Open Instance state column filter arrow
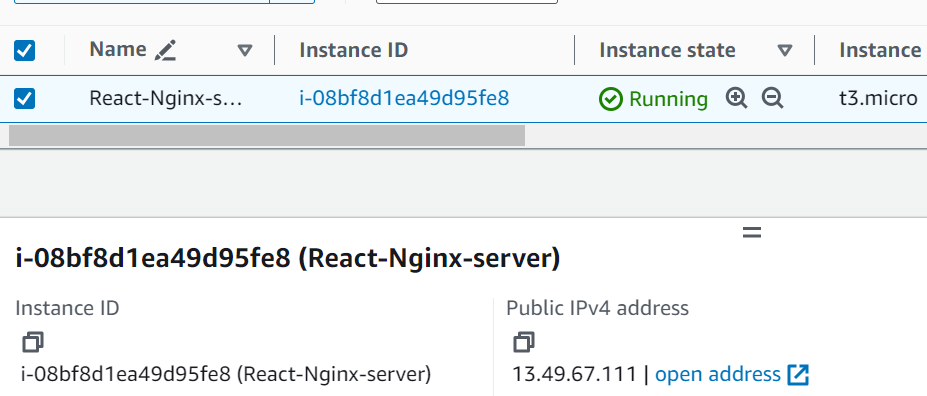Screen dimensions: 927x396 coord(785,50)
